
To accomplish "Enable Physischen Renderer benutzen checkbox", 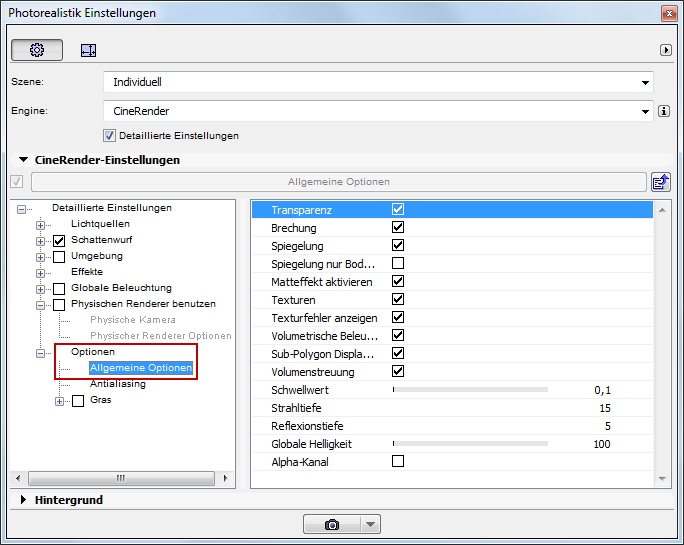I will tap(59, 305).
